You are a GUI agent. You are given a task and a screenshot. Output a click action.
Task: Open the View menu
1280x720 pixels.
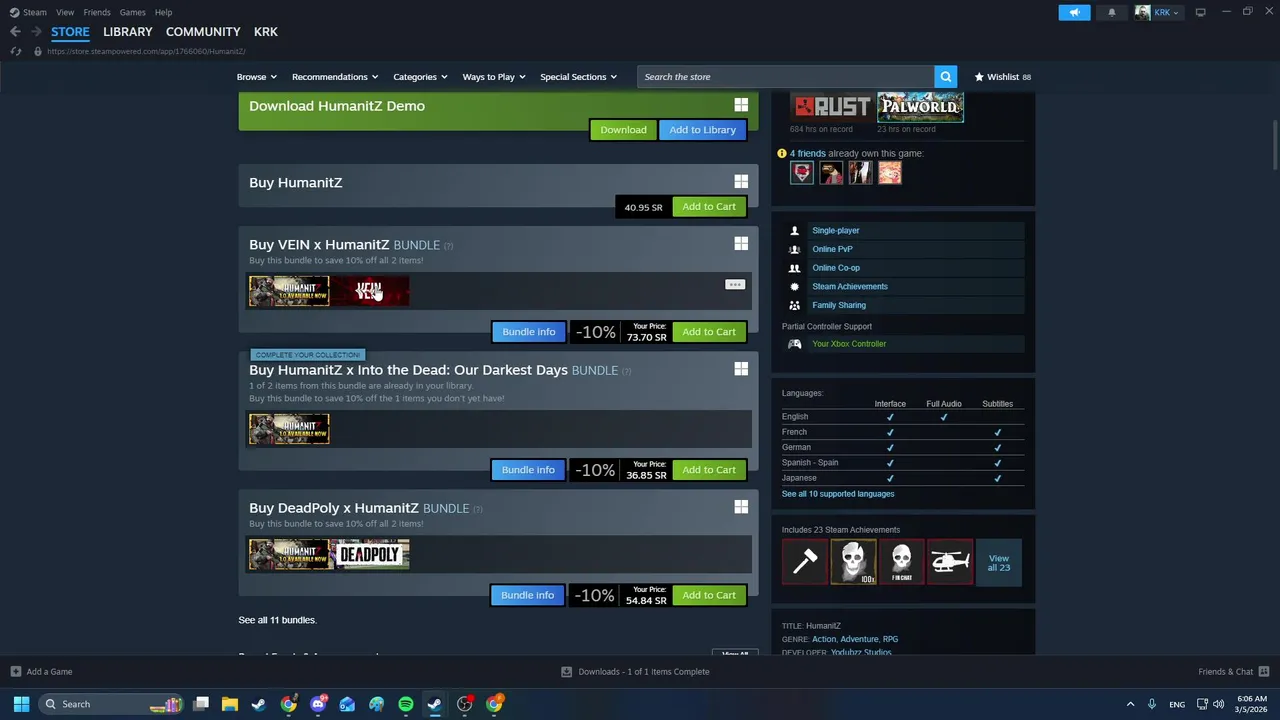65,12
